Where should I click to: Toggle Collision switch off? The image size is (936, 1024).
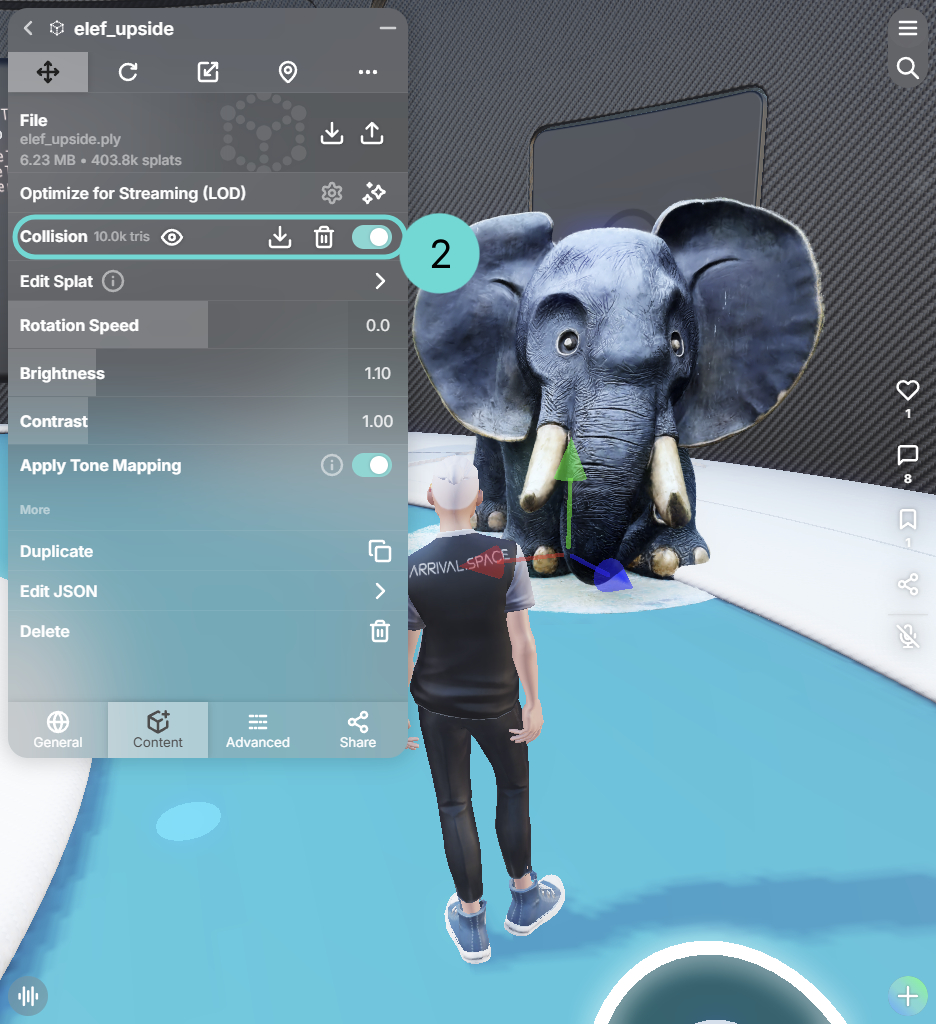(x=372, y=237)
